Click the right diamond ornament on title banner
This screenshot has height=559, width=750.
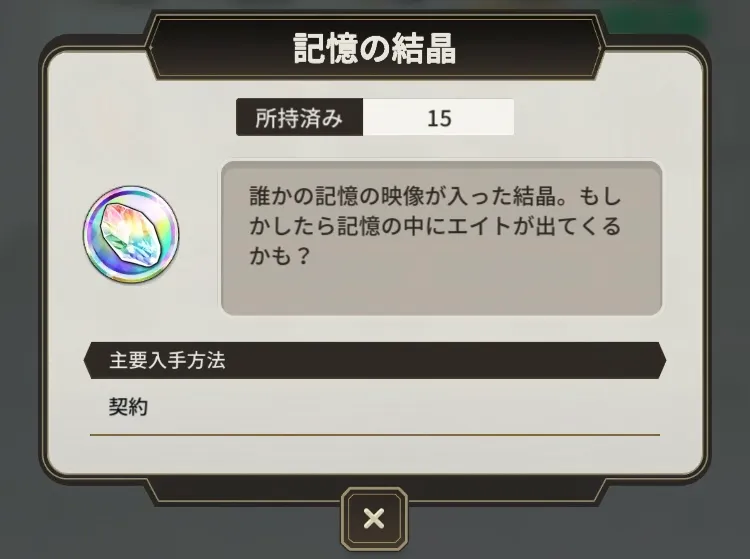click(x=599, y=48)
